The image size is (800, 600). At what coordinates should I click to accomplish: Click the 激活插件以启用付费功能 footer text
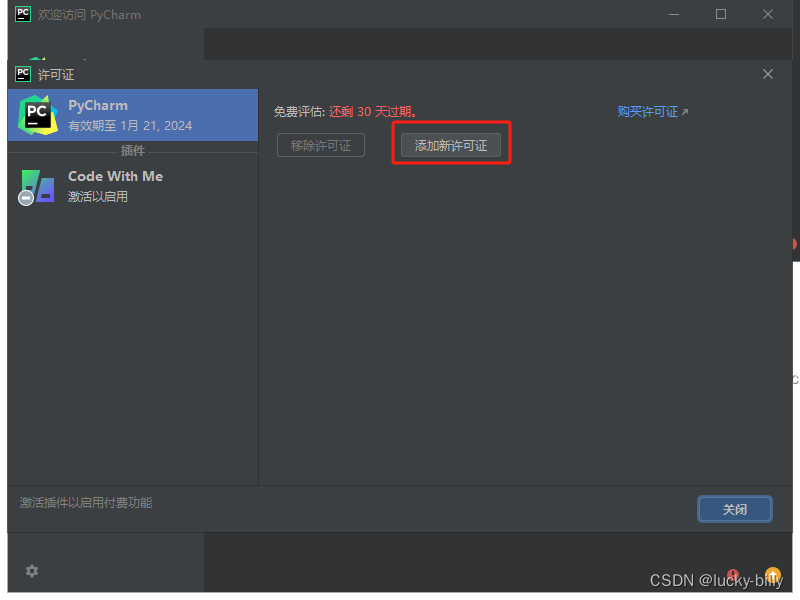pyautogui.click(x=86, y=503)
